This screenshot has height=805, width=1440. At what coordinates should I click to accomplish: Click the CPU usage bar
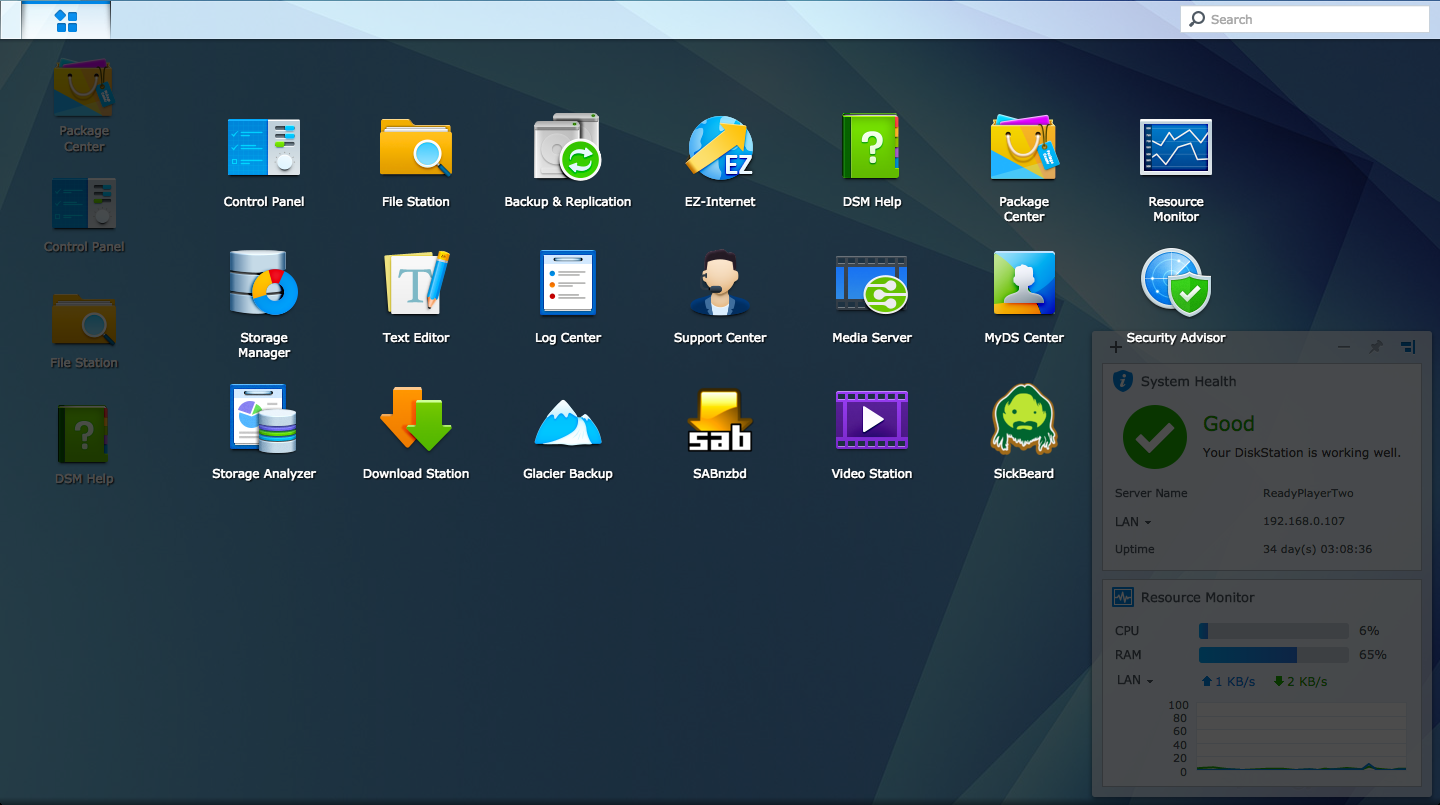click(1274, 631)
